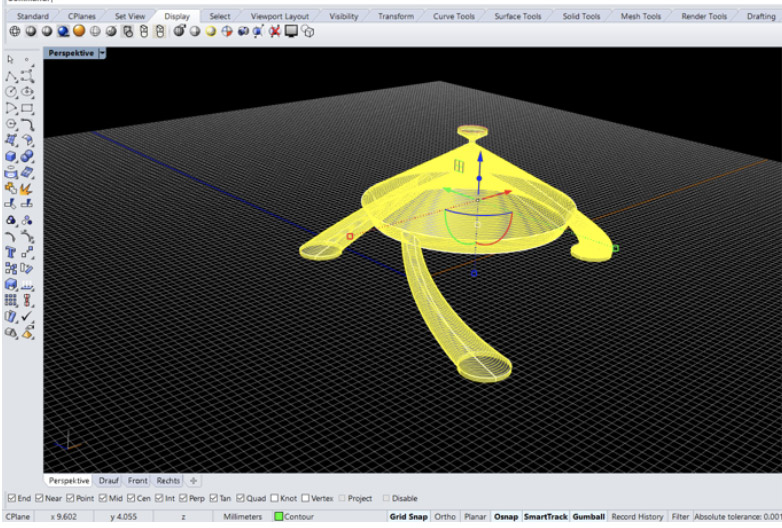The image size is (782, 528).
Task: Select the circle drawing tool
Action: pos(11,92)
